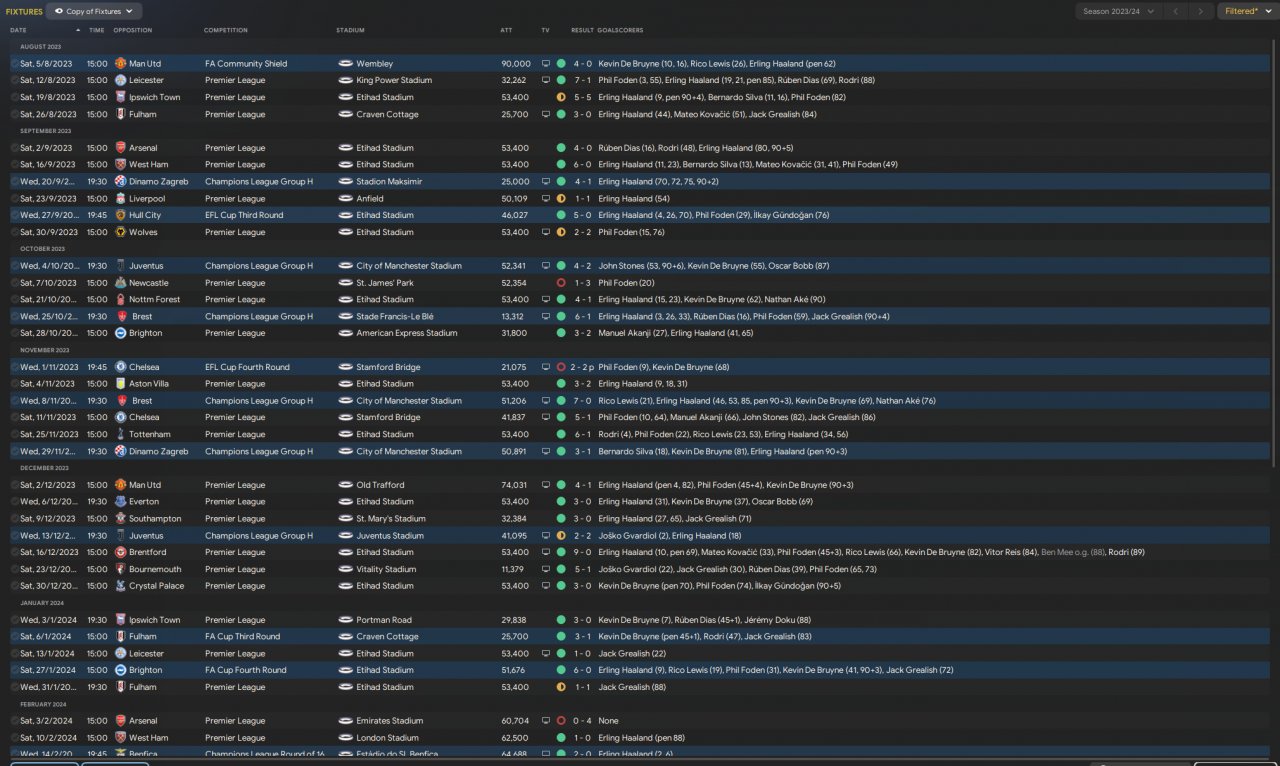1280x766 pixels.
Task: Click the red loss indicator for Arsenal 0 - 4
Action: 561,721
